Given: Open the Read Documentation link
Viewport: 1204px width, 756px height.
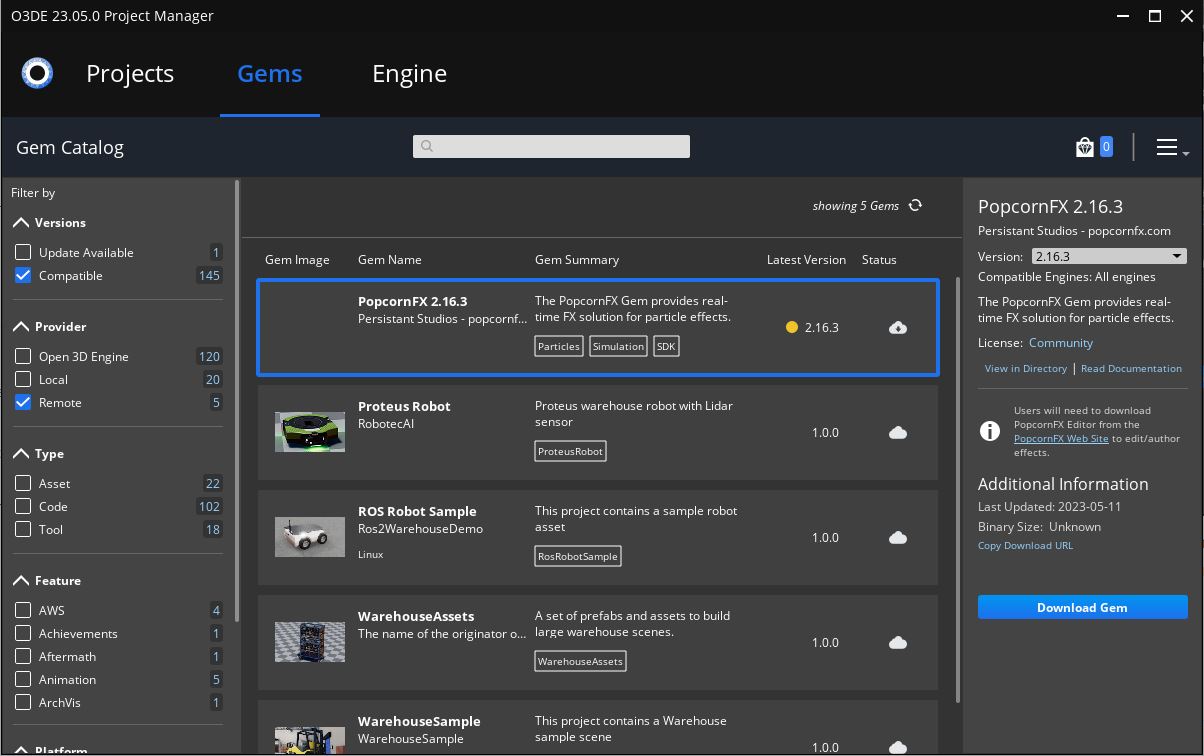Looking at the screenshot, I should (x=1131, y=368).
